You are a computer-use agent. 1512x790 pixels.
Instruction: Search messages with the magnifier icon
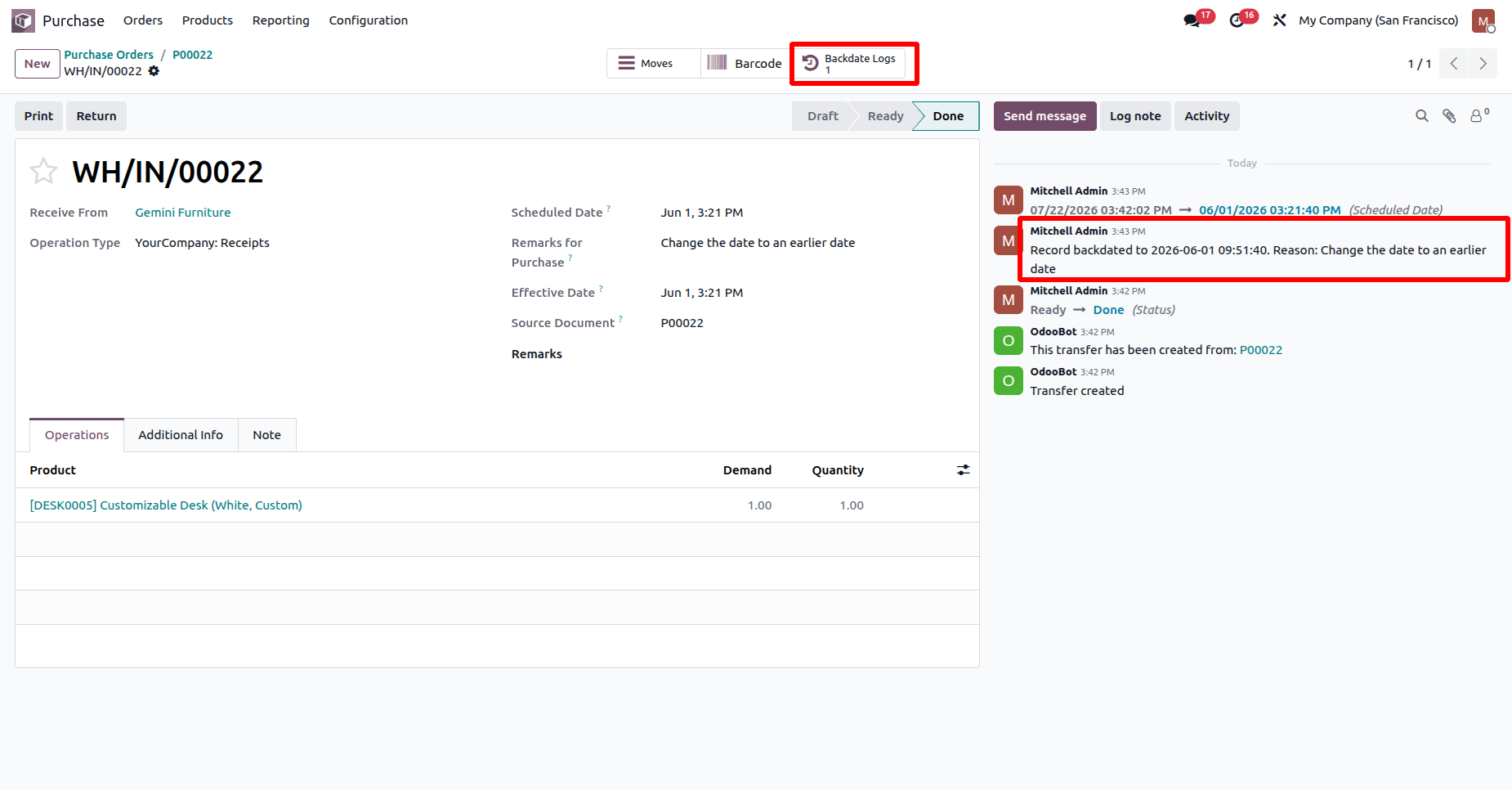pos(1422,116)
